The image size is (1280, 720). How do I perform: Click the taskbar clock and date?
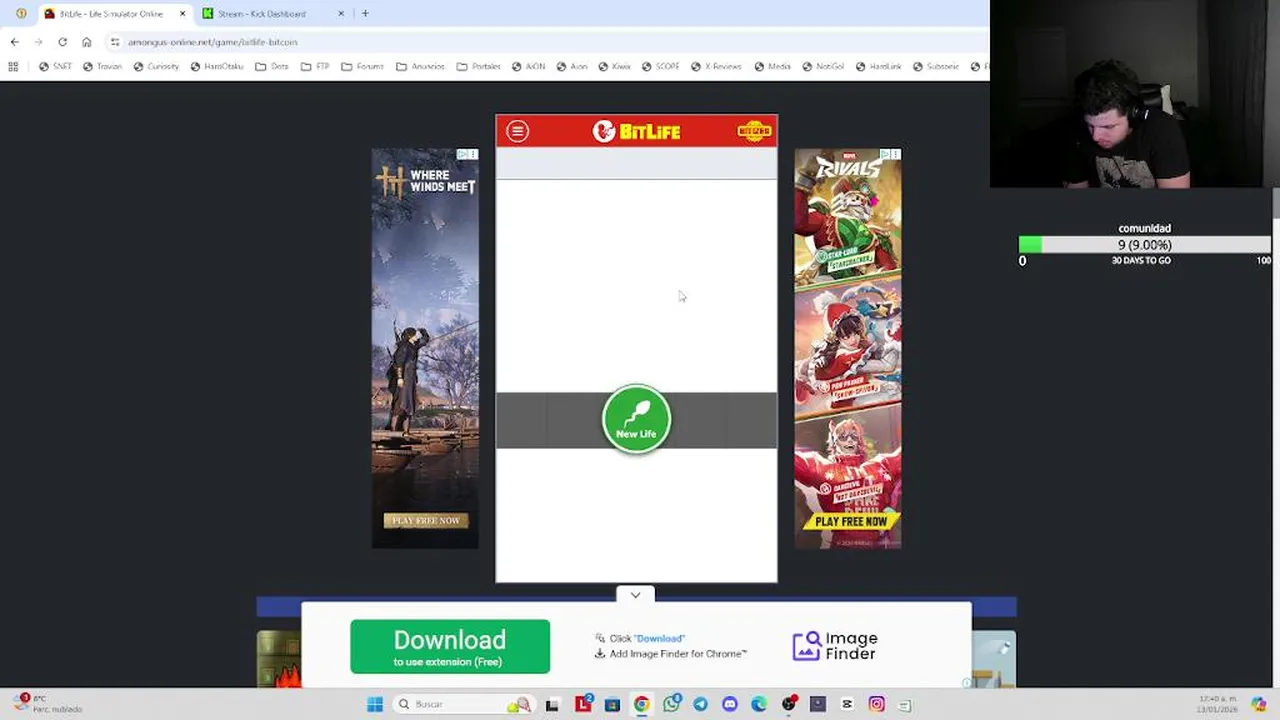coord(1218,704)
